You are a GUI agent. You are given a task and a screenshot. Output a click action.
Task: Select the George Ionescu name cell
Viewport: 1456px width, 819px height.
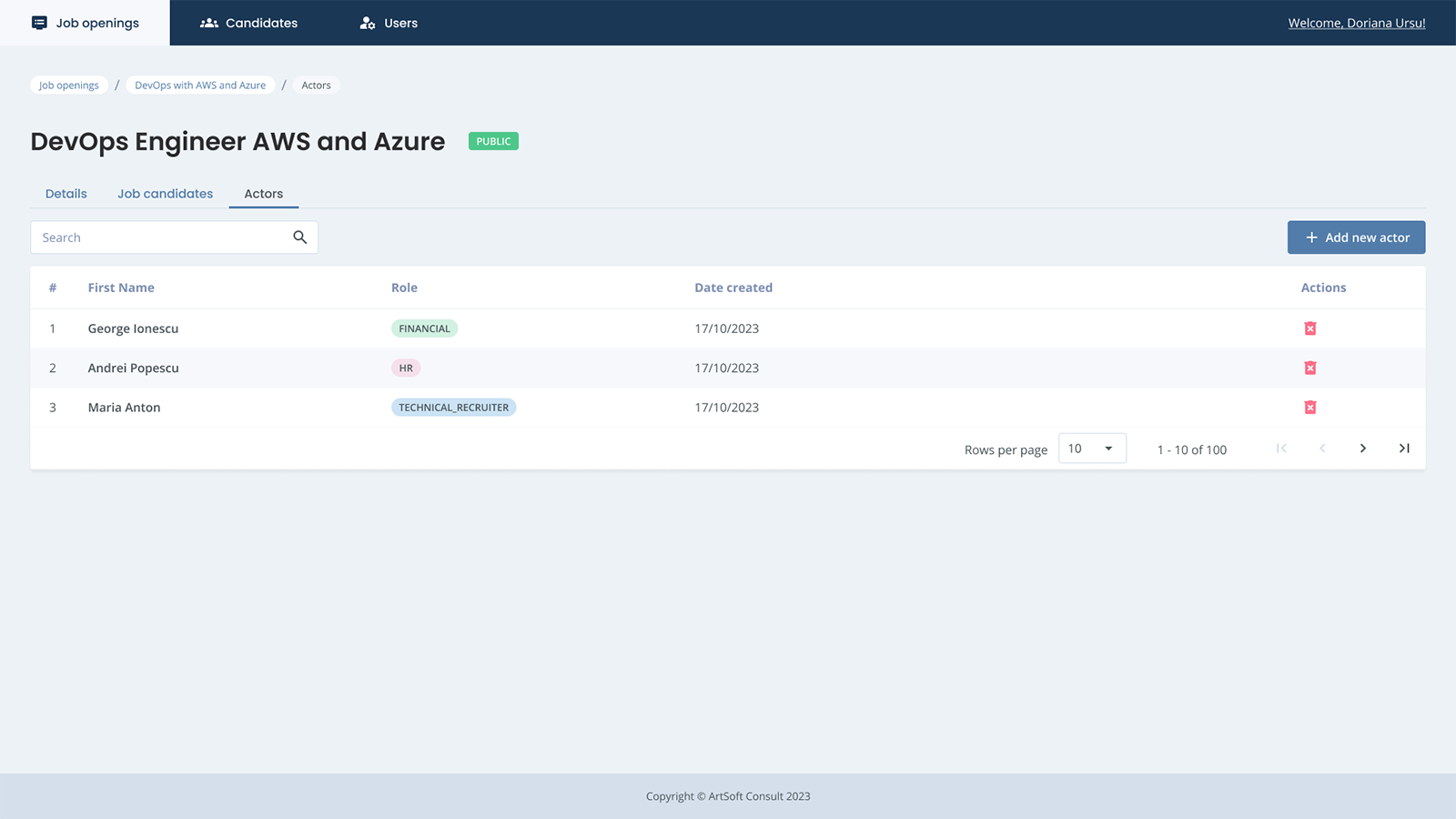pos(133,329)
